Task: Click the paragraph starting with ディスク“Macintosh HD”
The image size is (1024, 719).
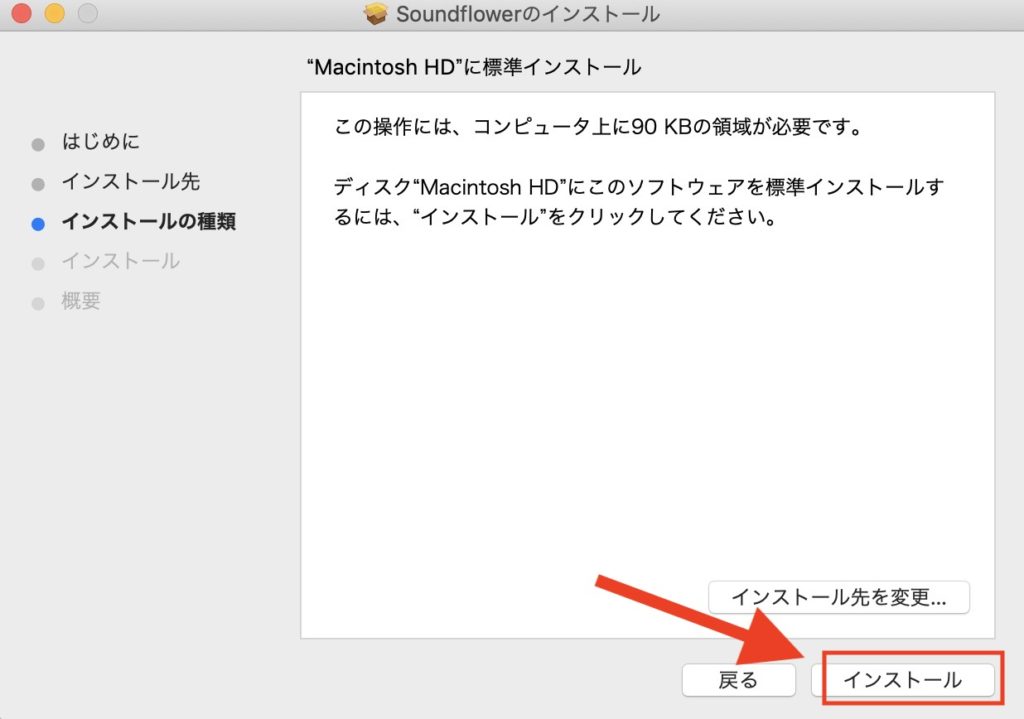Action: click(640, 202)
